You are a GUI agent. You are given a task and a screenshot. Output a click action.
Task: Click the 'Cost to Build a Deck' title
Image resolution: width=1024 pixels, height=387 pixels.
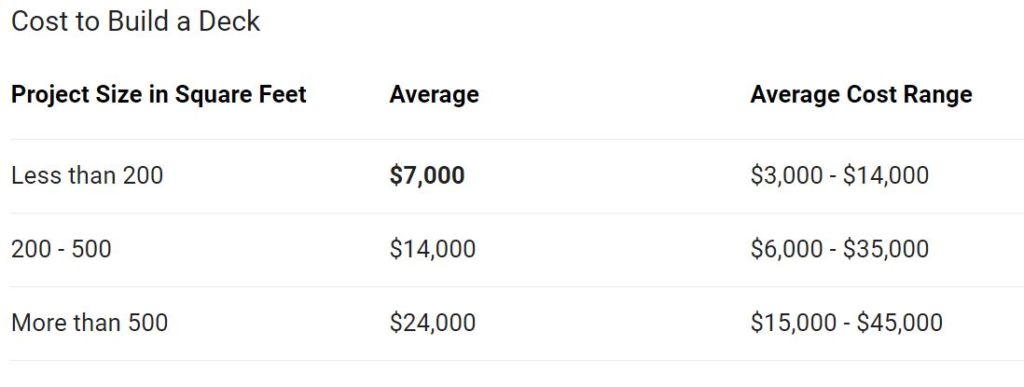[136, 21]
